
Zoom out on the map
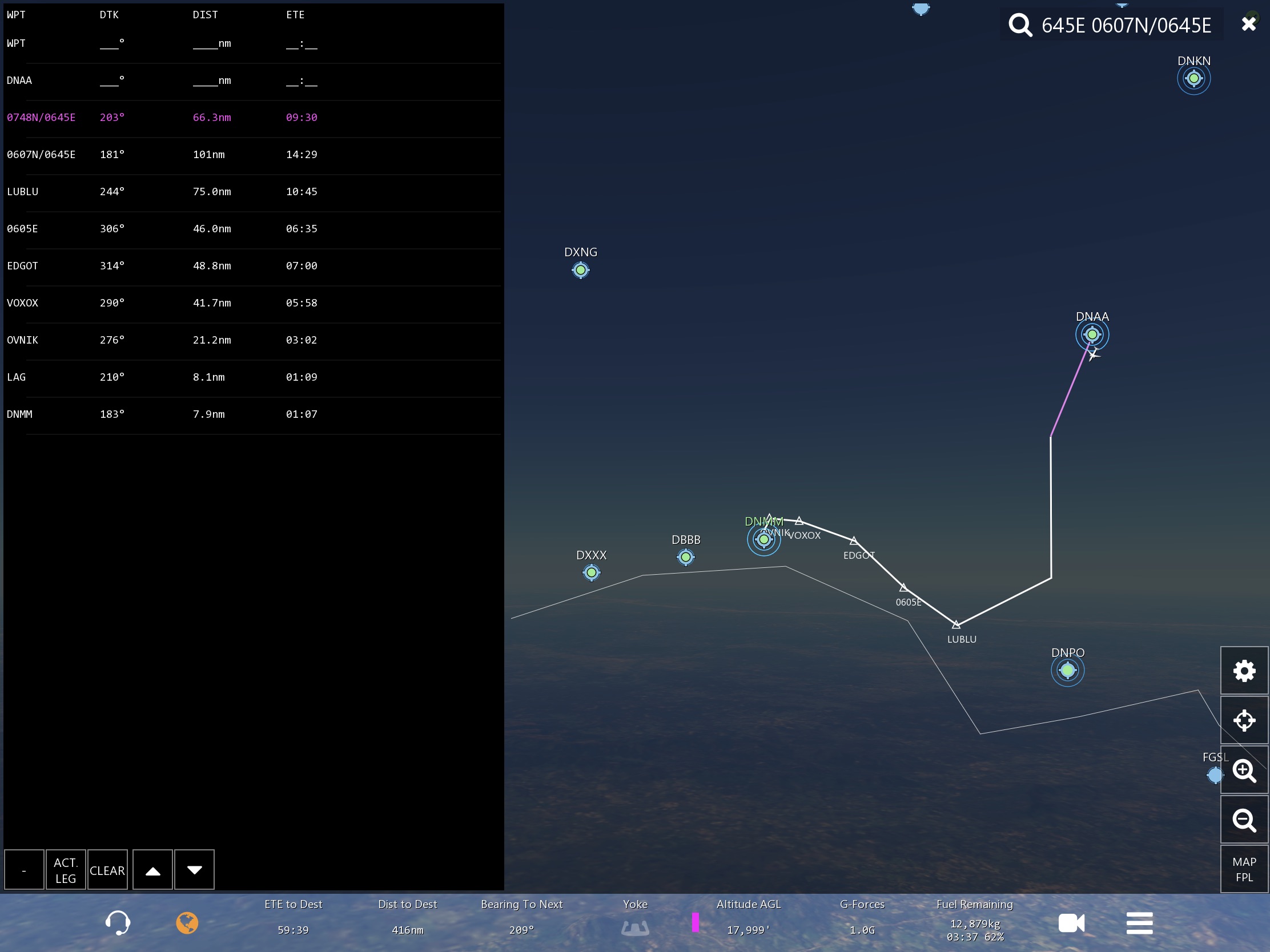(1244, 820)
